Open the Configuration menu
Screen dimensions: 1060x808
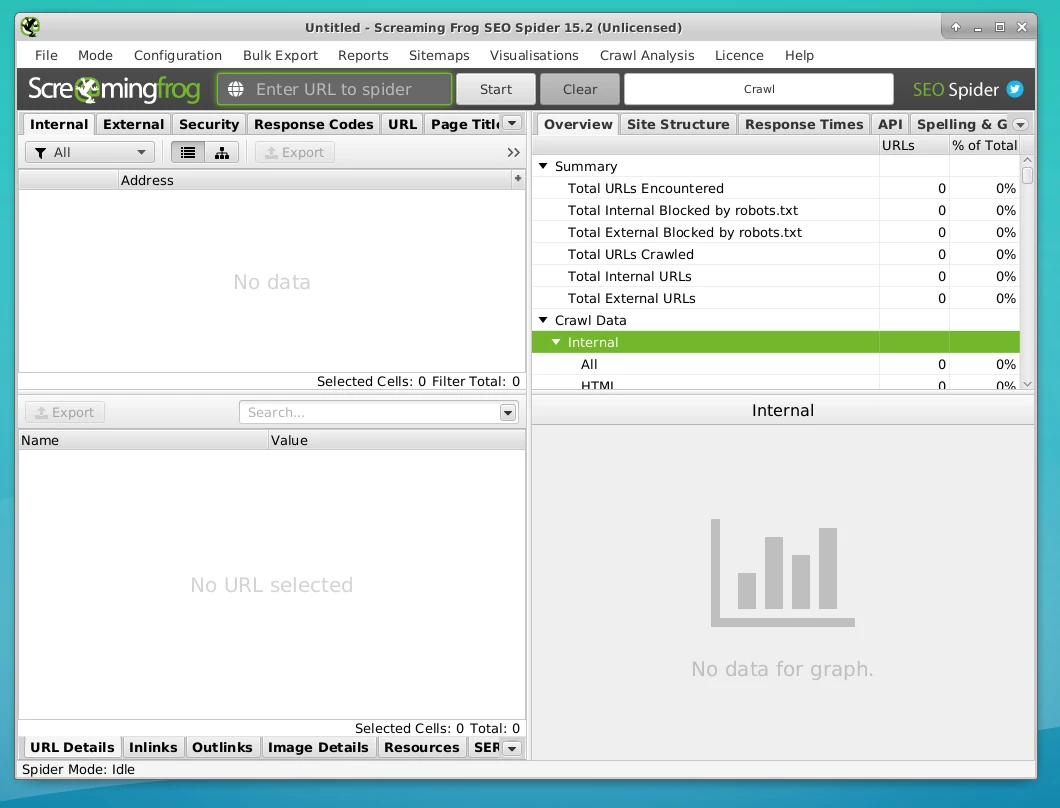coord(178,55)
